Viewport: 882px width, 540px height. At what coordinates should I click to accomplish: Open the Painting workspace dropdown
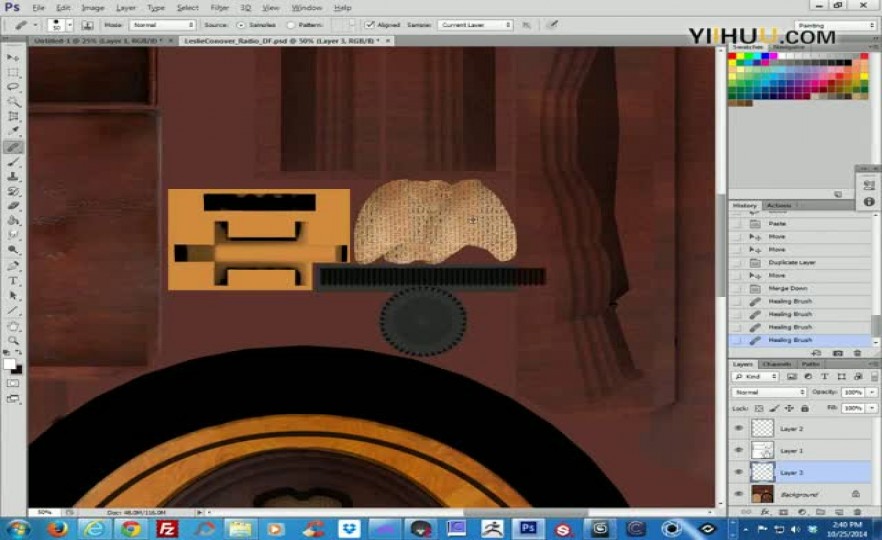[835, 25]
